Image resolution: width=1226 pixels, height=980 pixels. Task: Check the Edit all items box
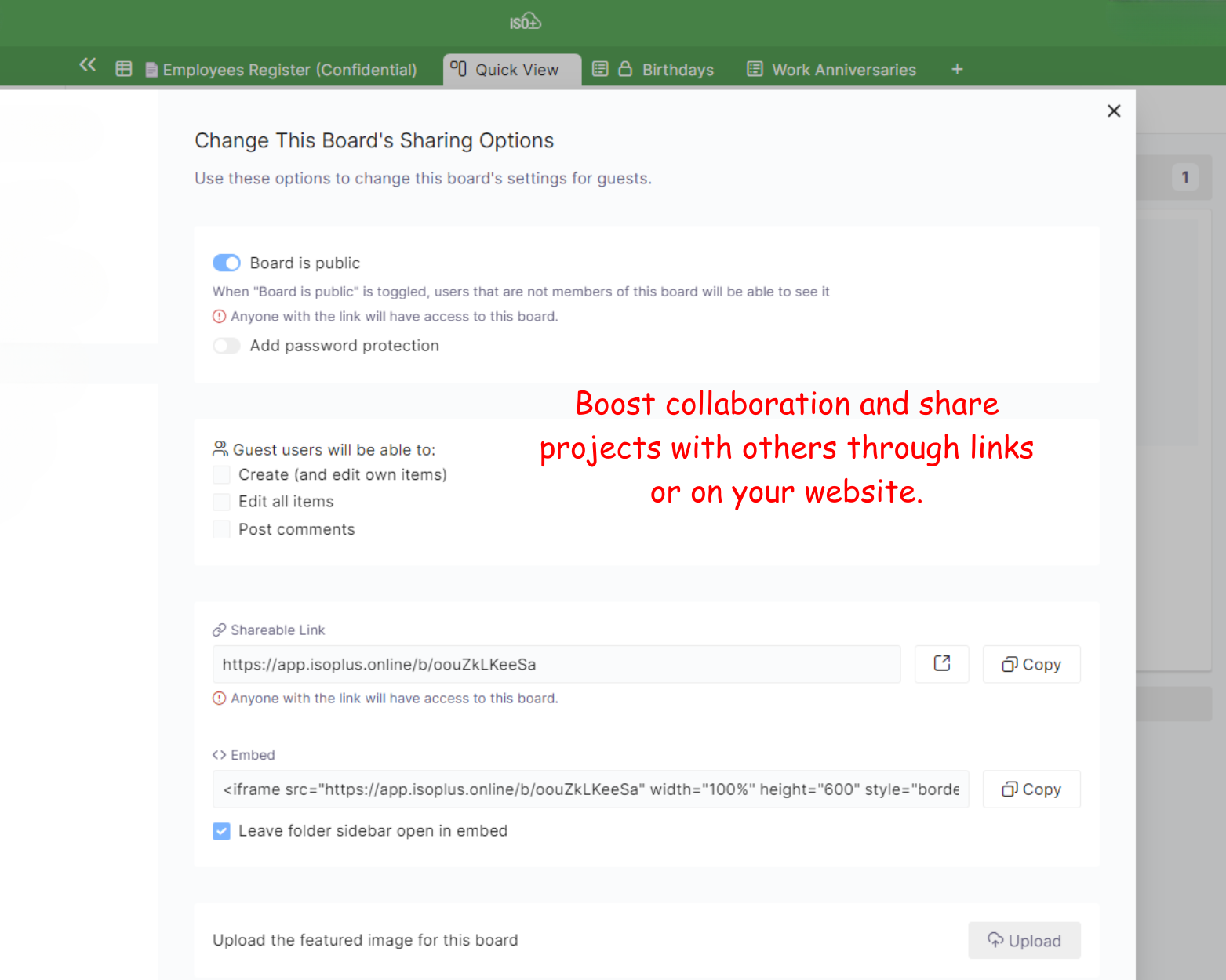click(222, 502)
